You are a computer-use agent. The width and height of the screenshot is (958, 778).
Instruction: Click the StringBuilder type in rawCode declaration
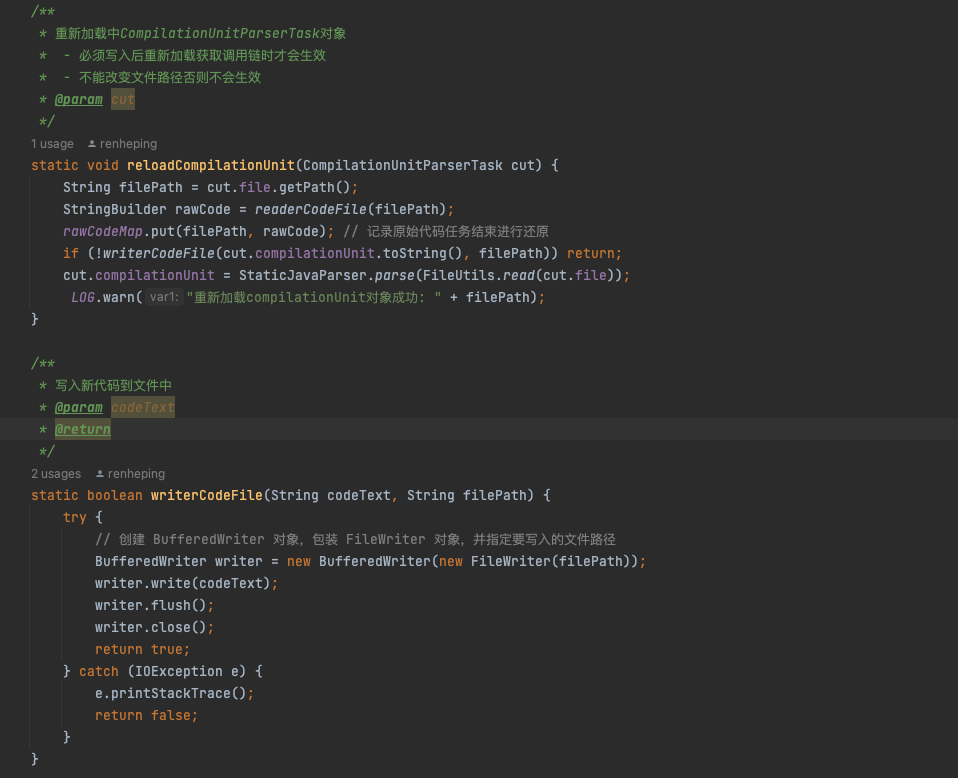[114, 210]
